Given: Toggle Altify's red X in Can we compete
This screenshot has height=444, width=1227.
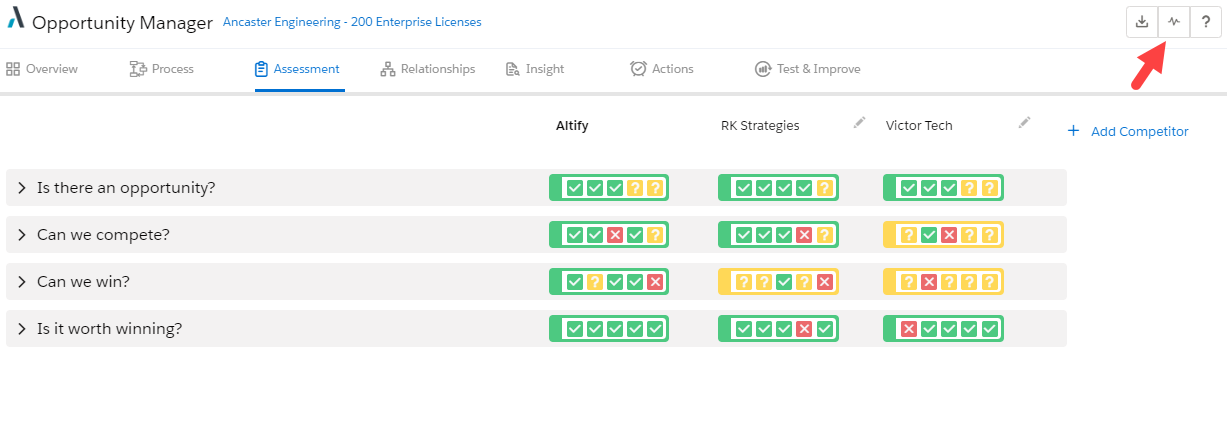Looking at the screenshot, I should 615,235.
